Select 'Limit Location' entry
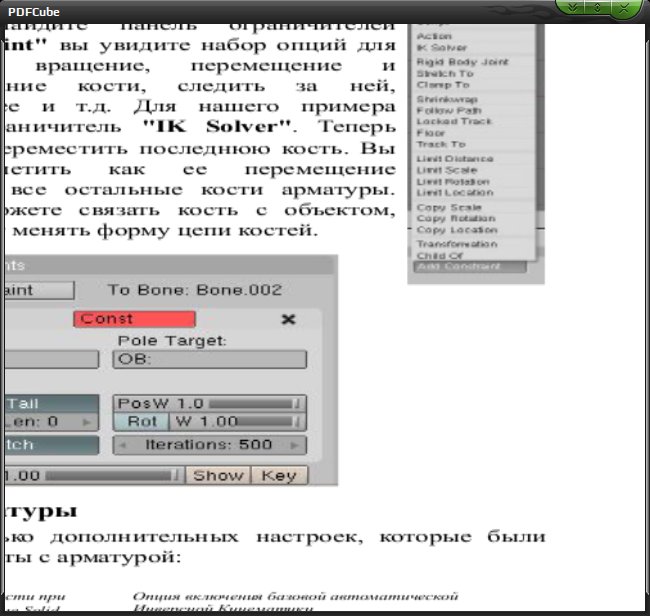This screenshot has width=650, height=616. pos(455,192)
